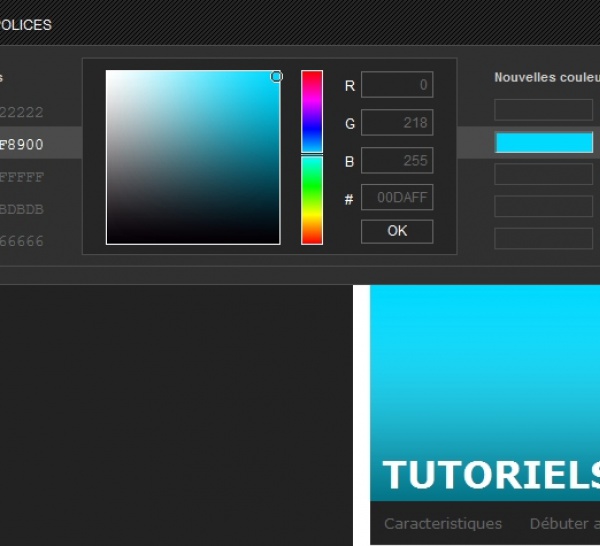Click the R red value field
Screen dimensions: 600x546
click(396, 86)
